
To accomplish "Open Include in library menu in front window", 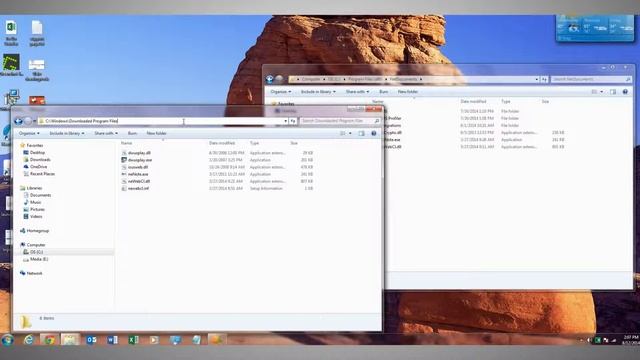I will click(x=67, y=133).
